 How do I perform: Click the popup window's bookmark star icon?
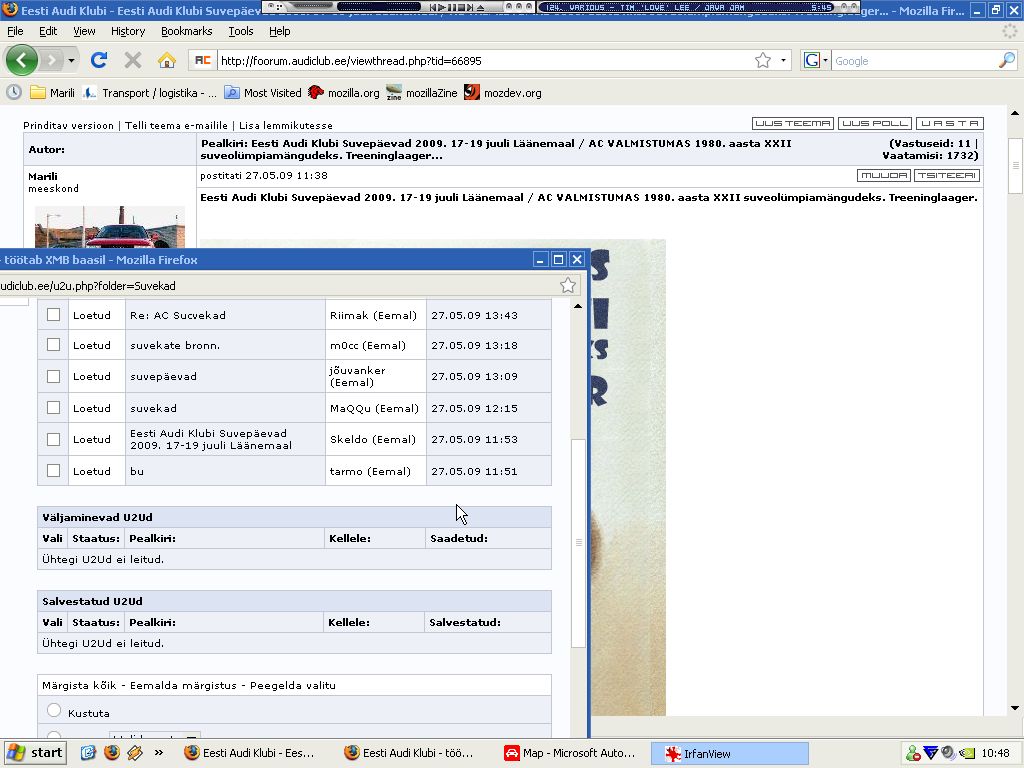[x=568, y=285]
